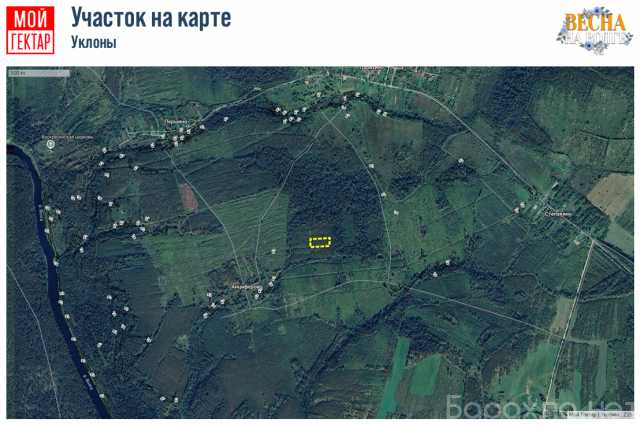Click the yellow dashed plot outline
This screenshot has height=426, width=640.
320,242
